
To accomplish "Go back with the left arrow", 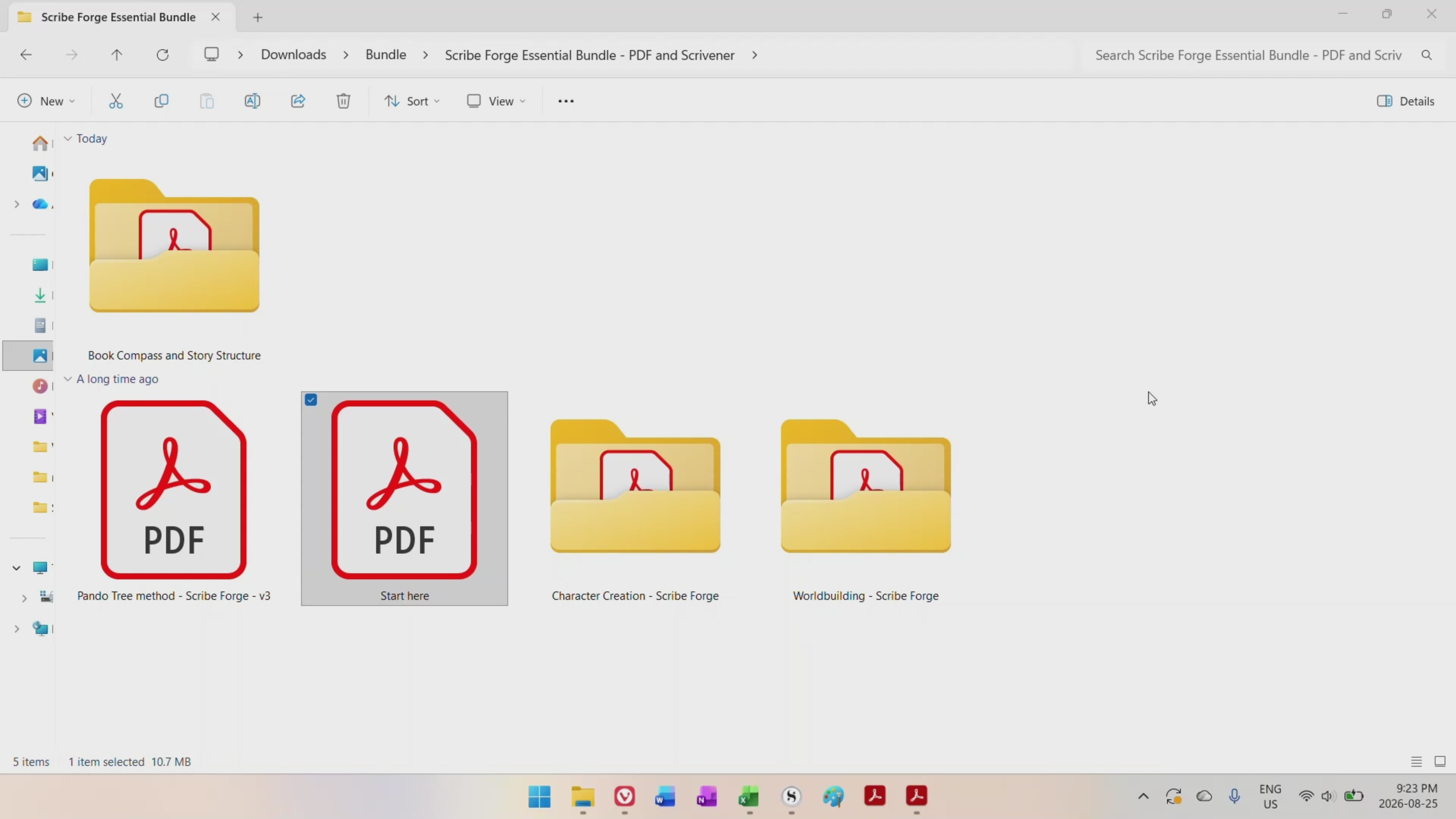I will pyautogui.click(x=26, y=55).
